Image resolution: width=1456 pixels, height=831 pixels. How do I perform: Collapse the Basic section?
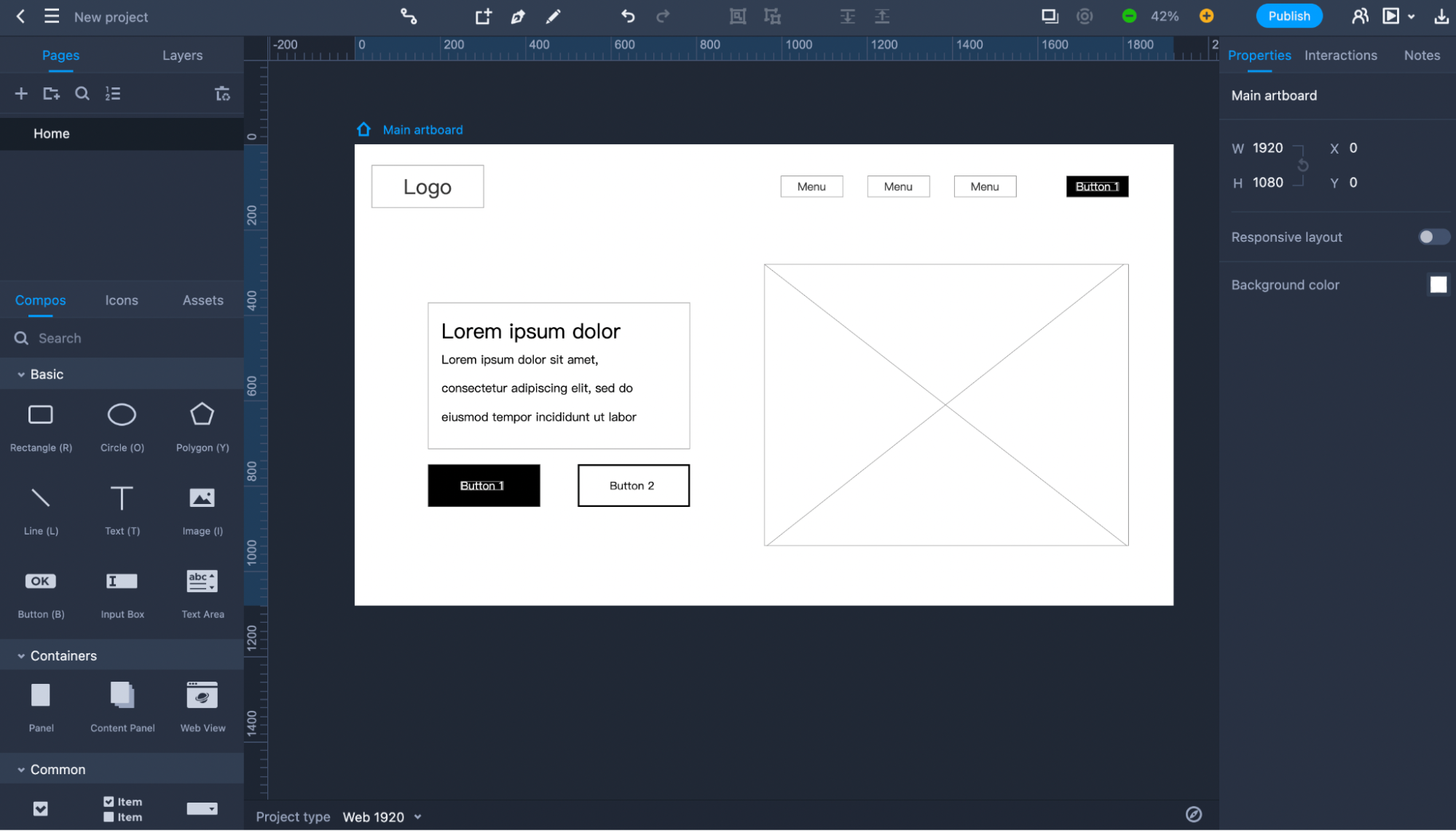(x=21, y=374)
